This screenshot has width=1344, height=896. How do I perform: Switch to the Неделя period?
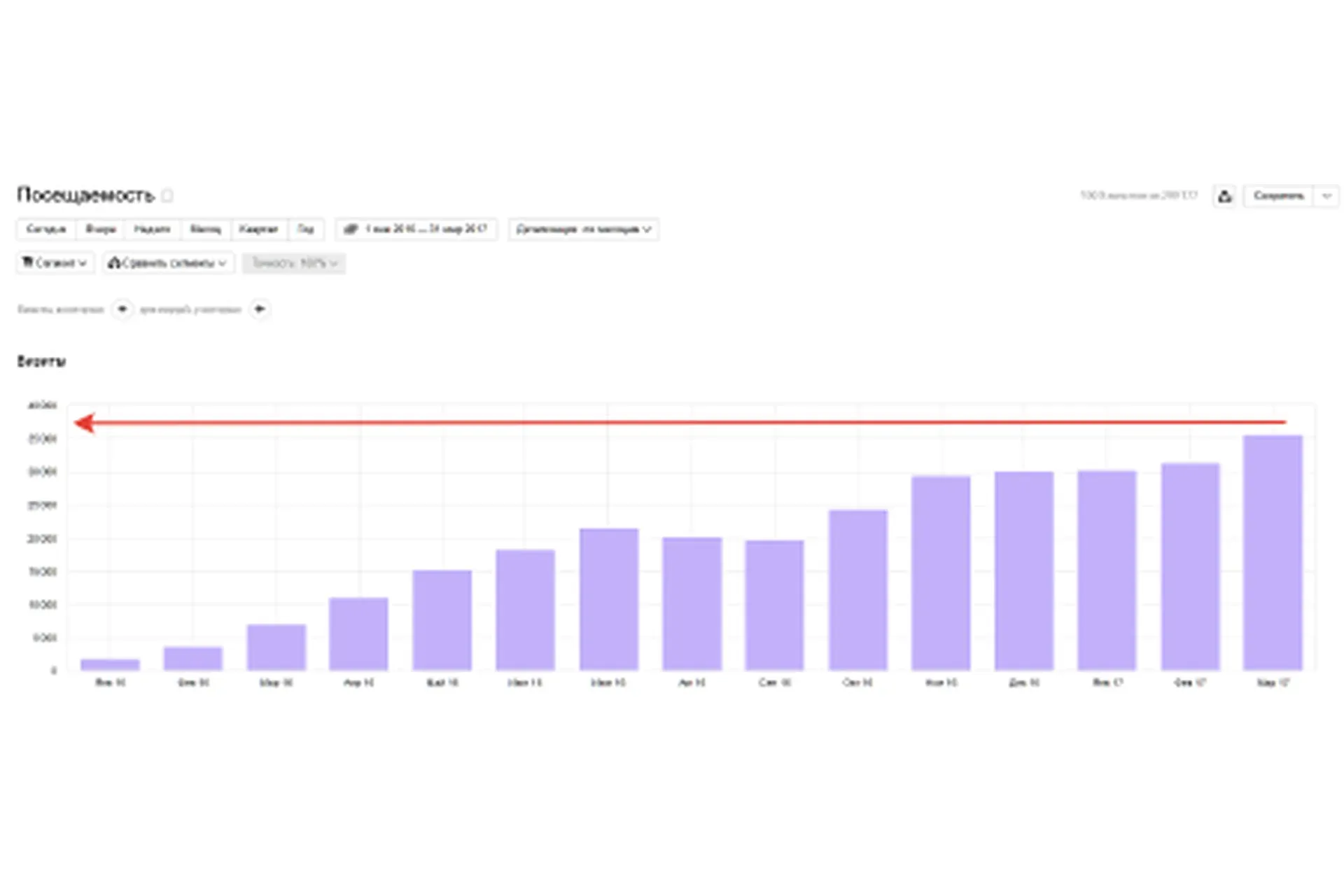[153, 229]
